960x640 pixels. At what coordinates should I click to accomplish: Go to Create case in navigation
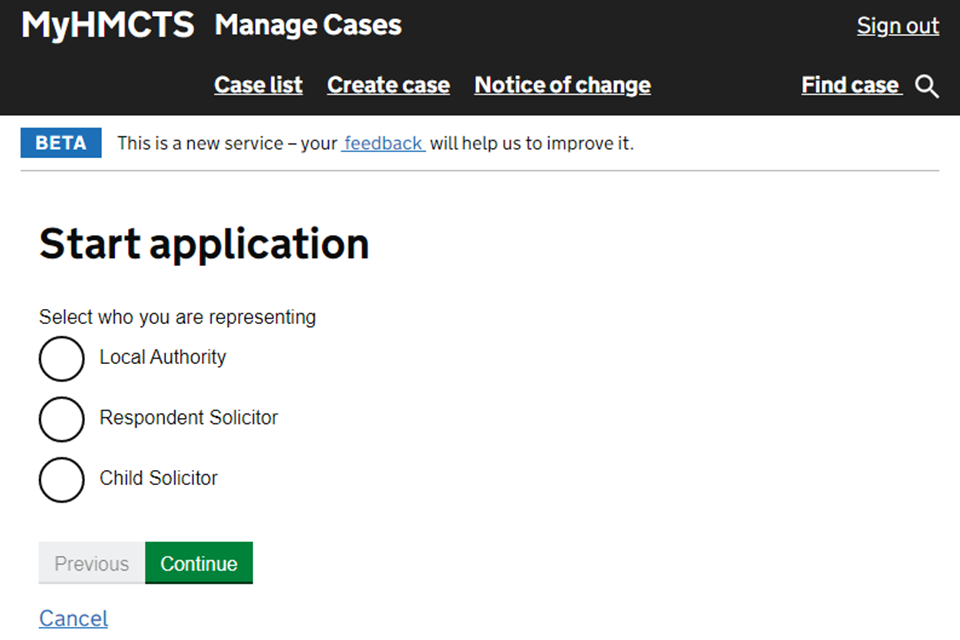(388, 86)
